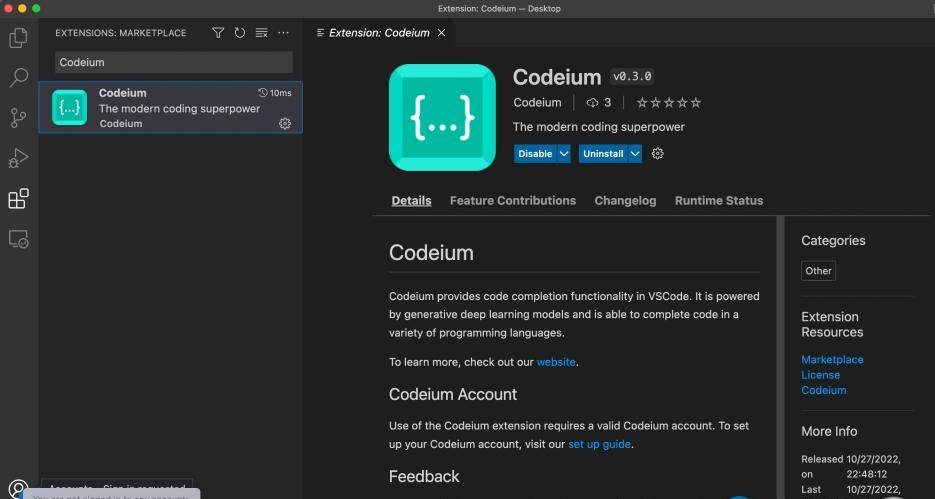This screenshot has width=935, height=499.
Task: Open the Explorer view in activity bar
Action: (18, 38)
